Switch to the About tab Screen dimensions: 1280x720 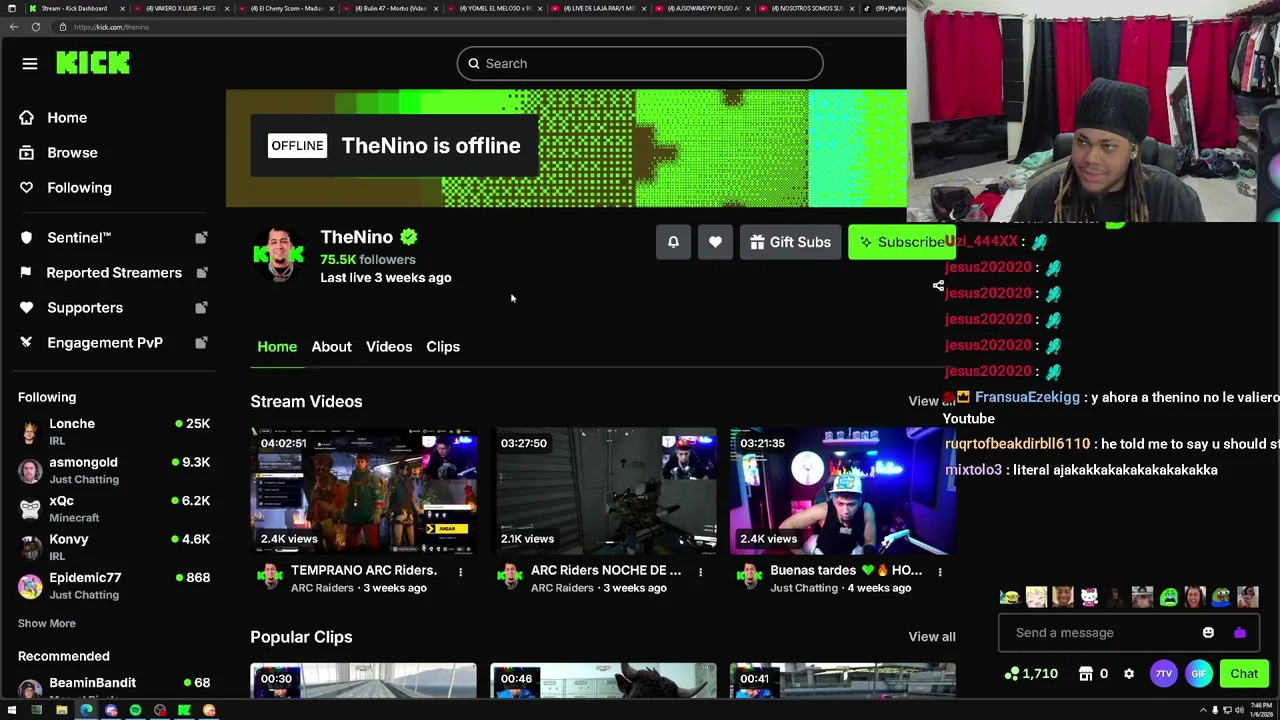point(331,346)
